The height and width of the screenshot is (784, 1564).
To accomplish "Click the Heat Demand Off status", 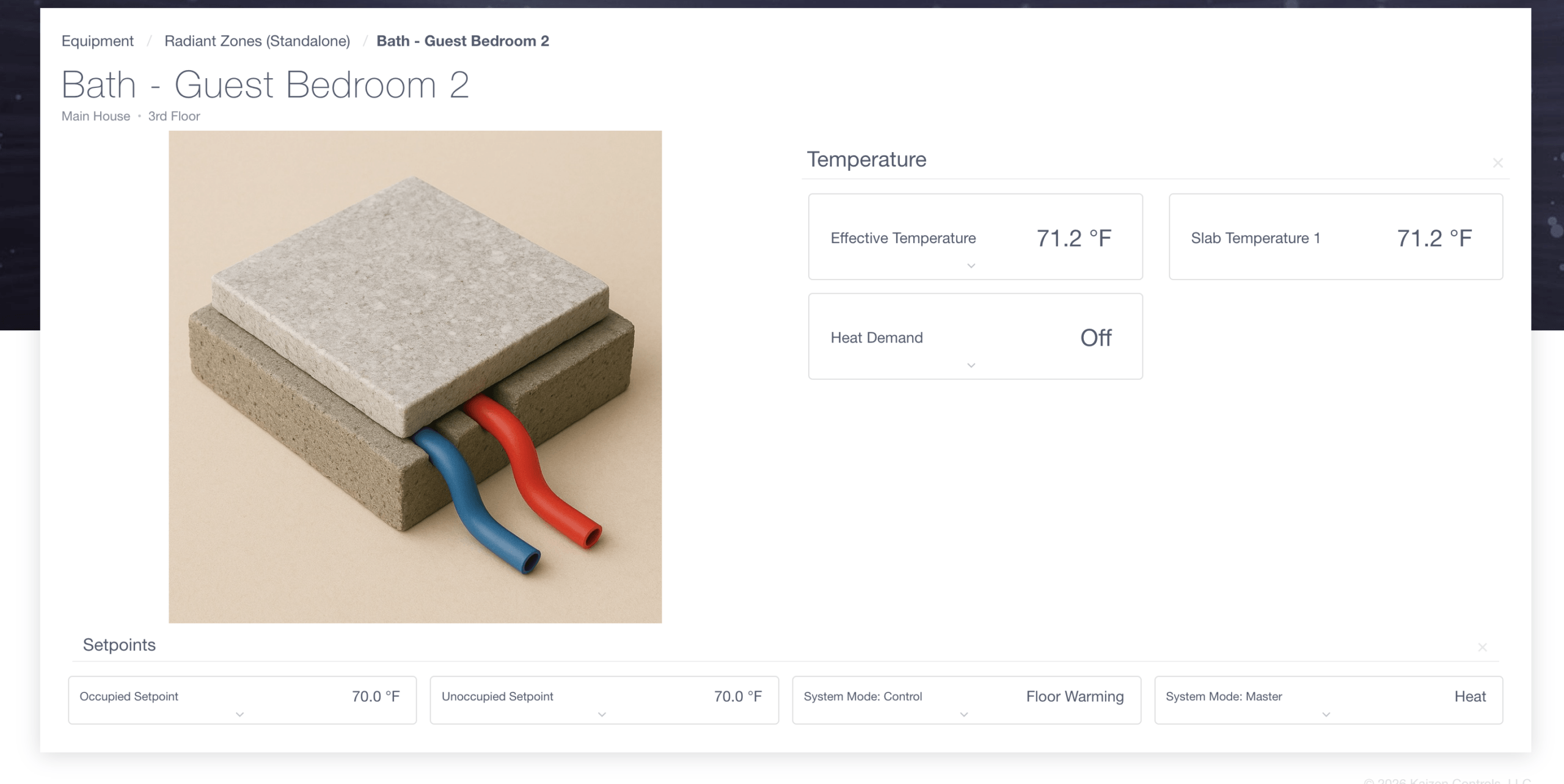I will [x=1095, y=338].
